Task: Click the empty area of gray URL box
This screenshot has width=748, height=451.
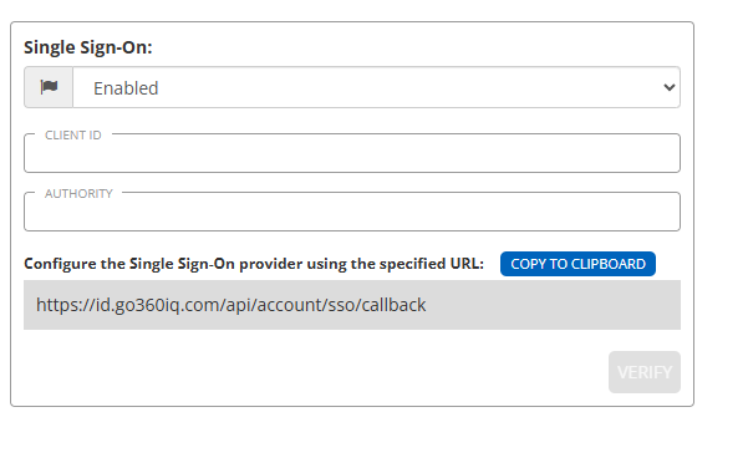Action: (x=560, y=305)
